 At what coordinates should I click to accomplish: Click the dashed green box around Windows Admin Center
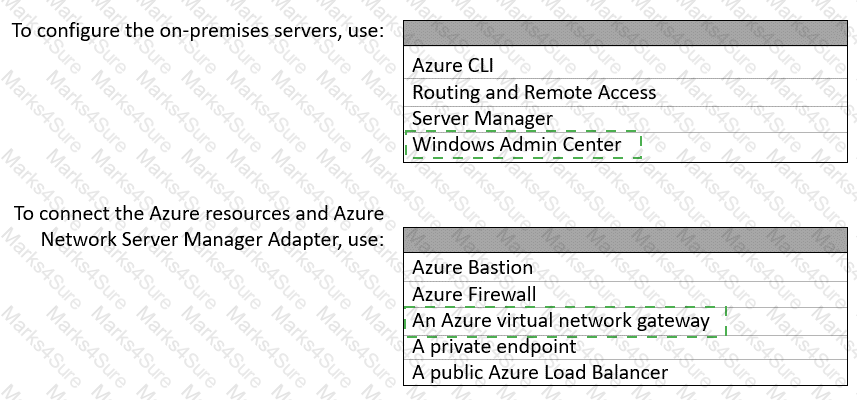[x=523, y=145]
